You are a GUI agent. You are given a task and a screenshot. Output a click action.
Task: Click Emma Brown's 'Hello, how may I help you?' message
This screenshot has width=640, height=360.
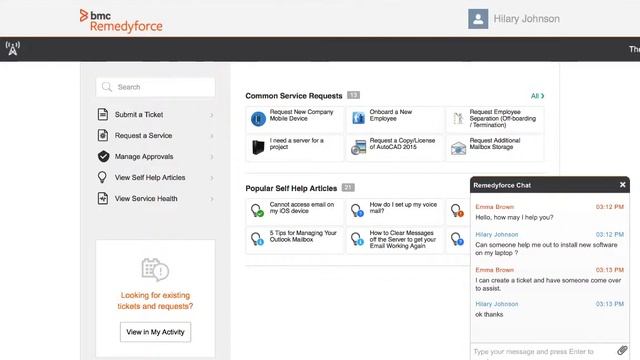514,218
